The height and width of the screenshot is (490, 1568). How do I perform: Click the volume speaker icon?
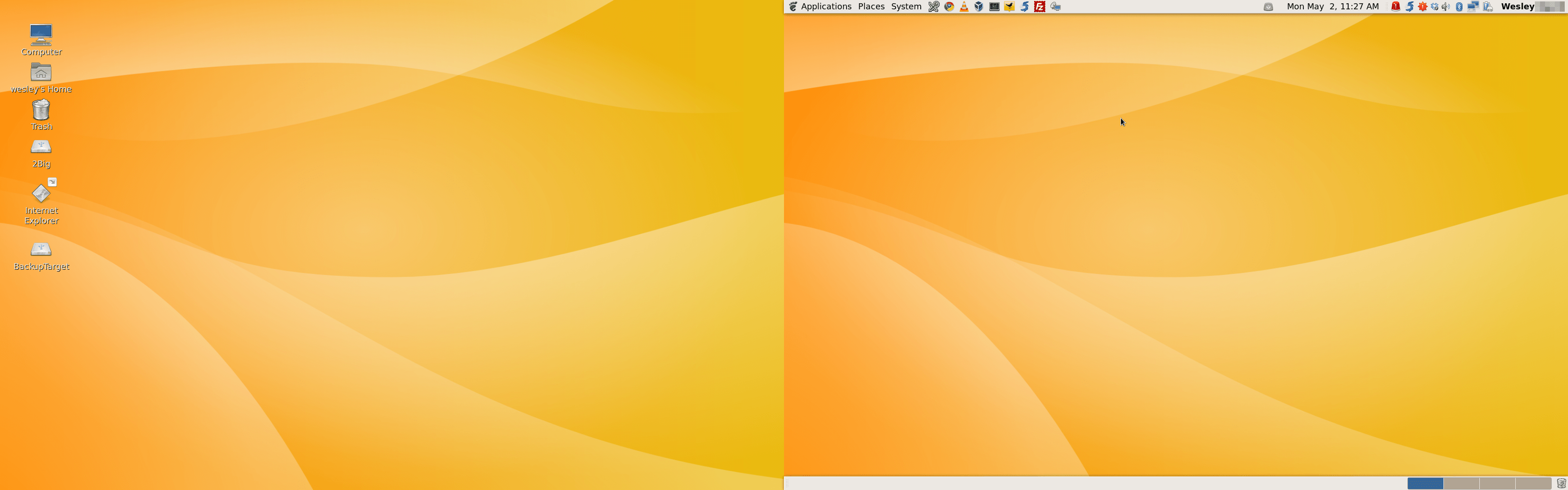point(1446,7)
